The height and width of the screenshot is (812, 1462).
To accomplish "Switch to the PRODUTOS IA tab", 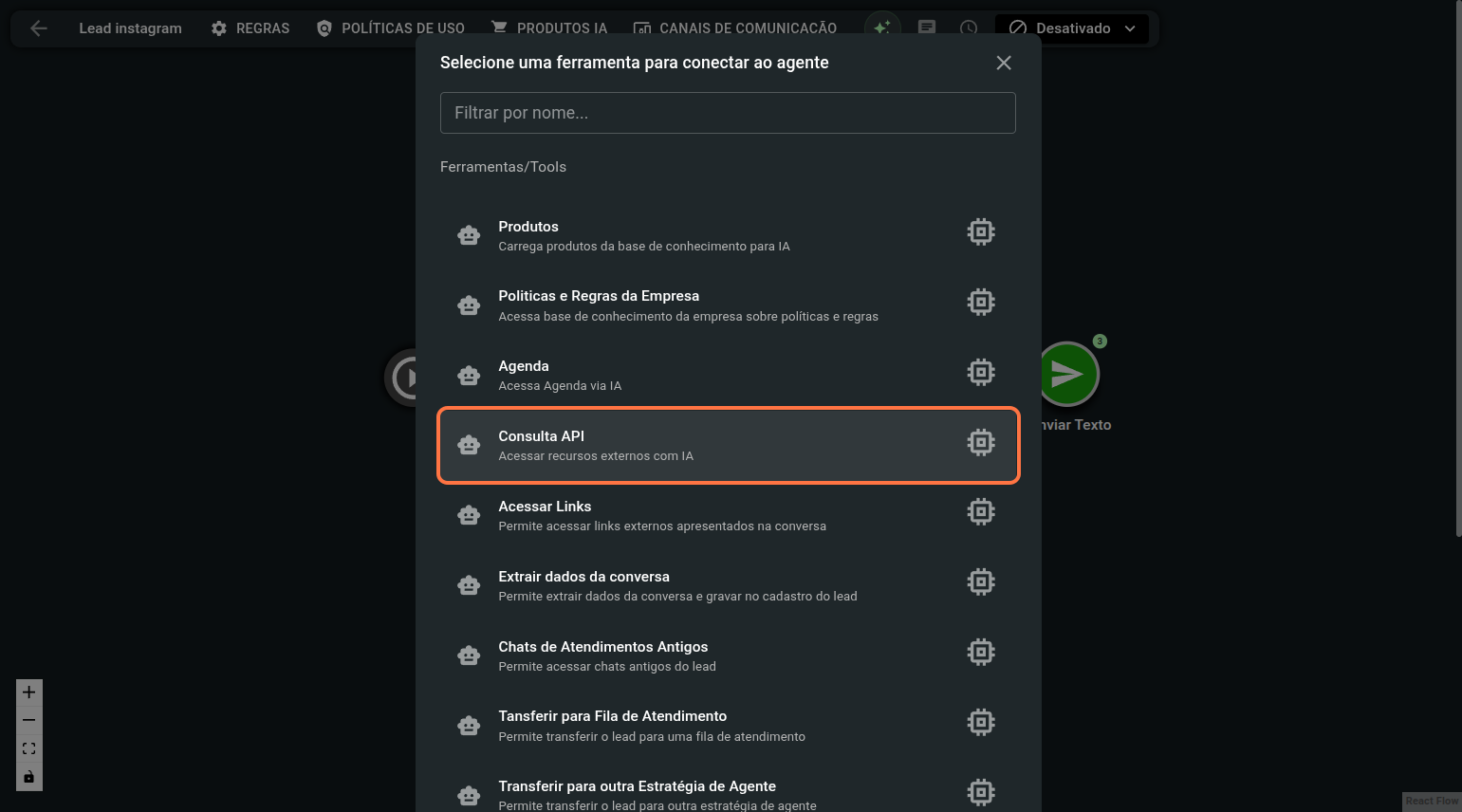I will tap(549, 28).
